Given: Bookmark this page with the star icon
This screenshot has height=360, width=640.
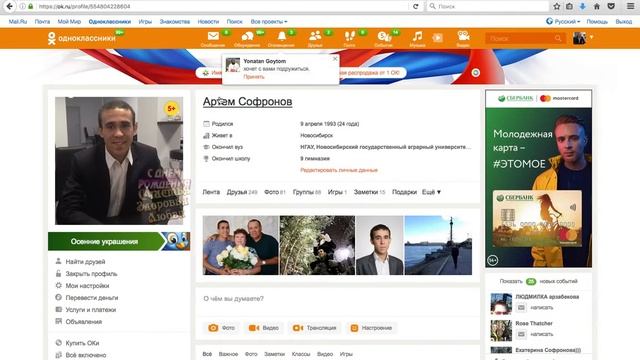Looking at the screenshot, I should tap(556, 7).
